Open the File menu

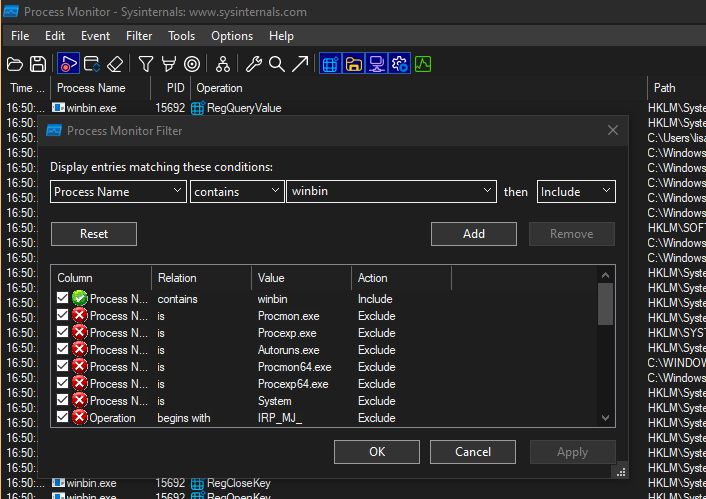tap(20, 36)
